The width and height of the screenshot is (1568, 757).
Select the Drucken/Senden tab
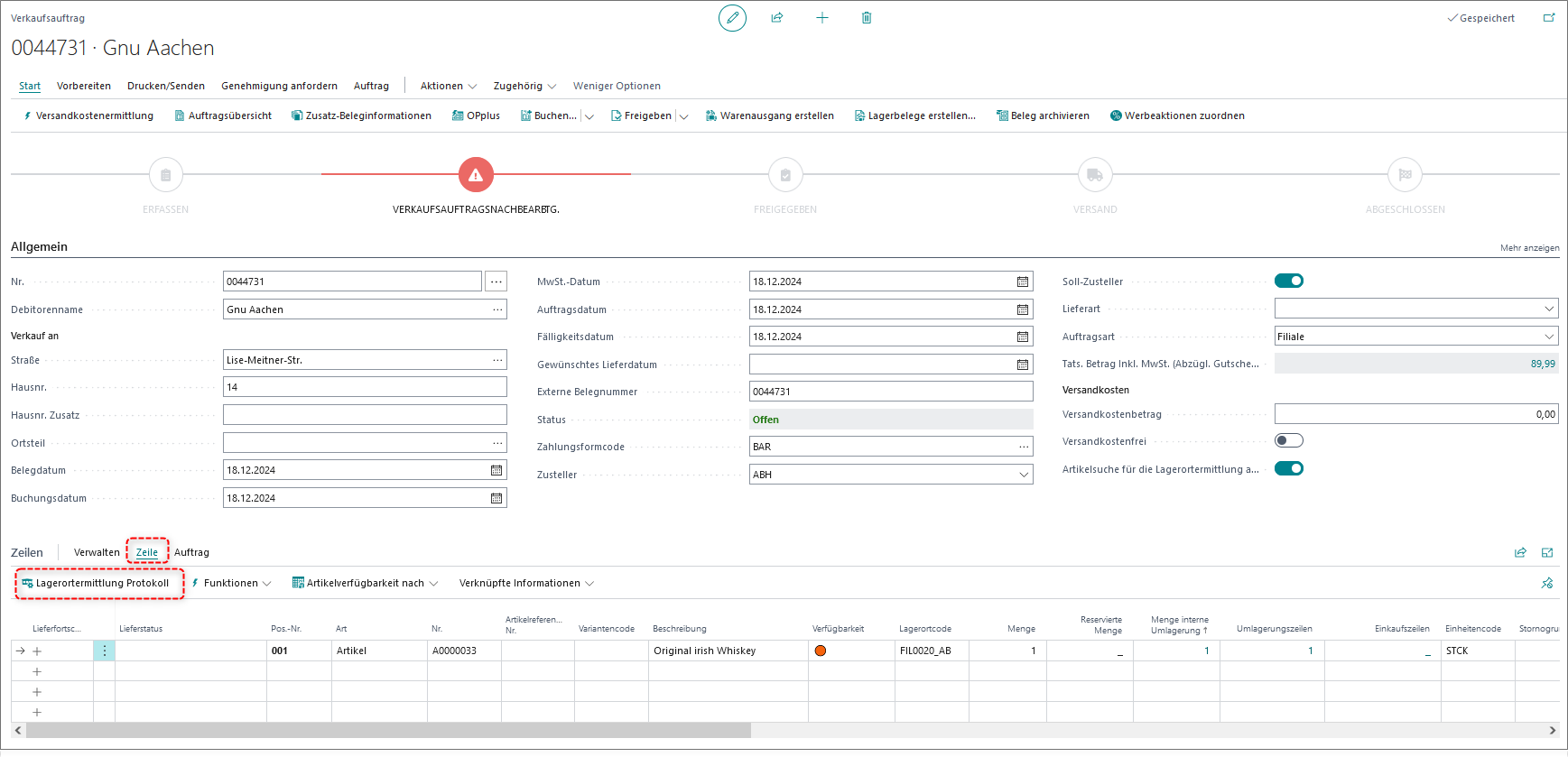[166, 86]
